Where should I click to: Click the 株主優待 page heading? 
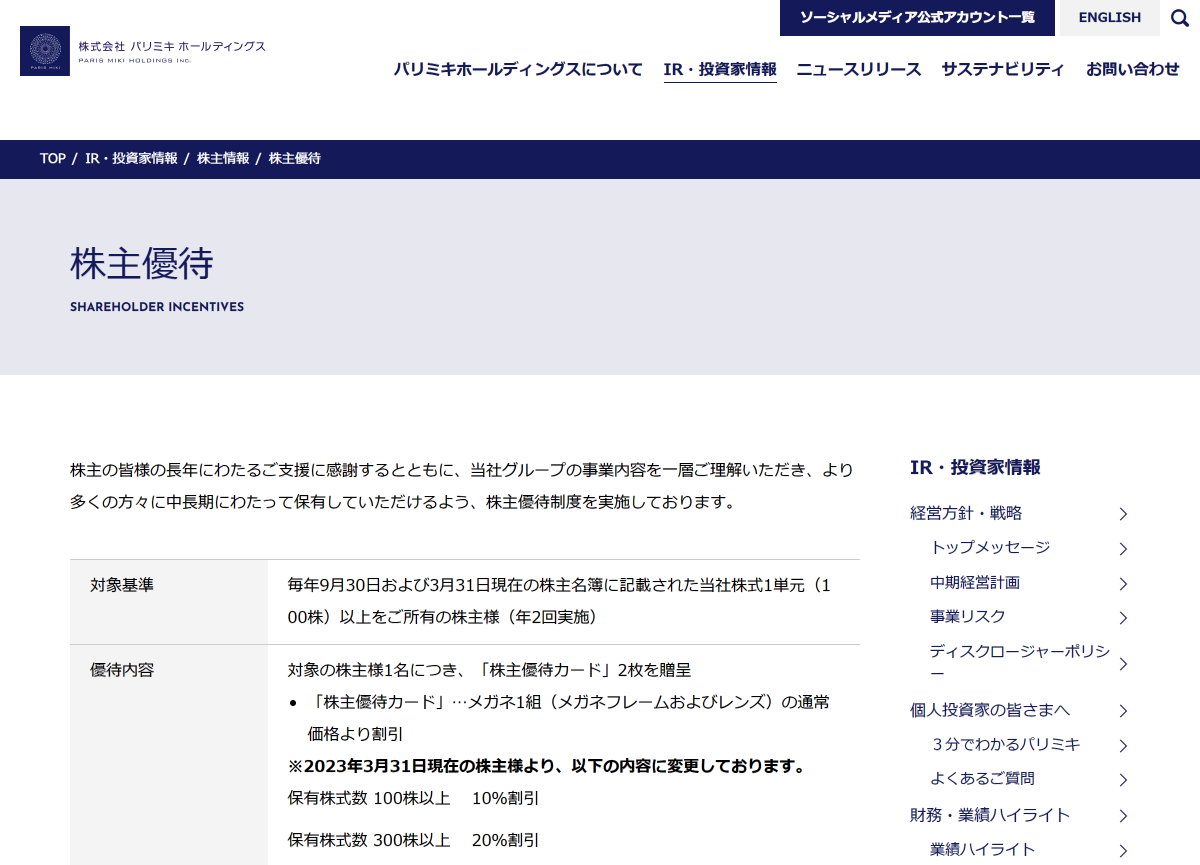142,264
